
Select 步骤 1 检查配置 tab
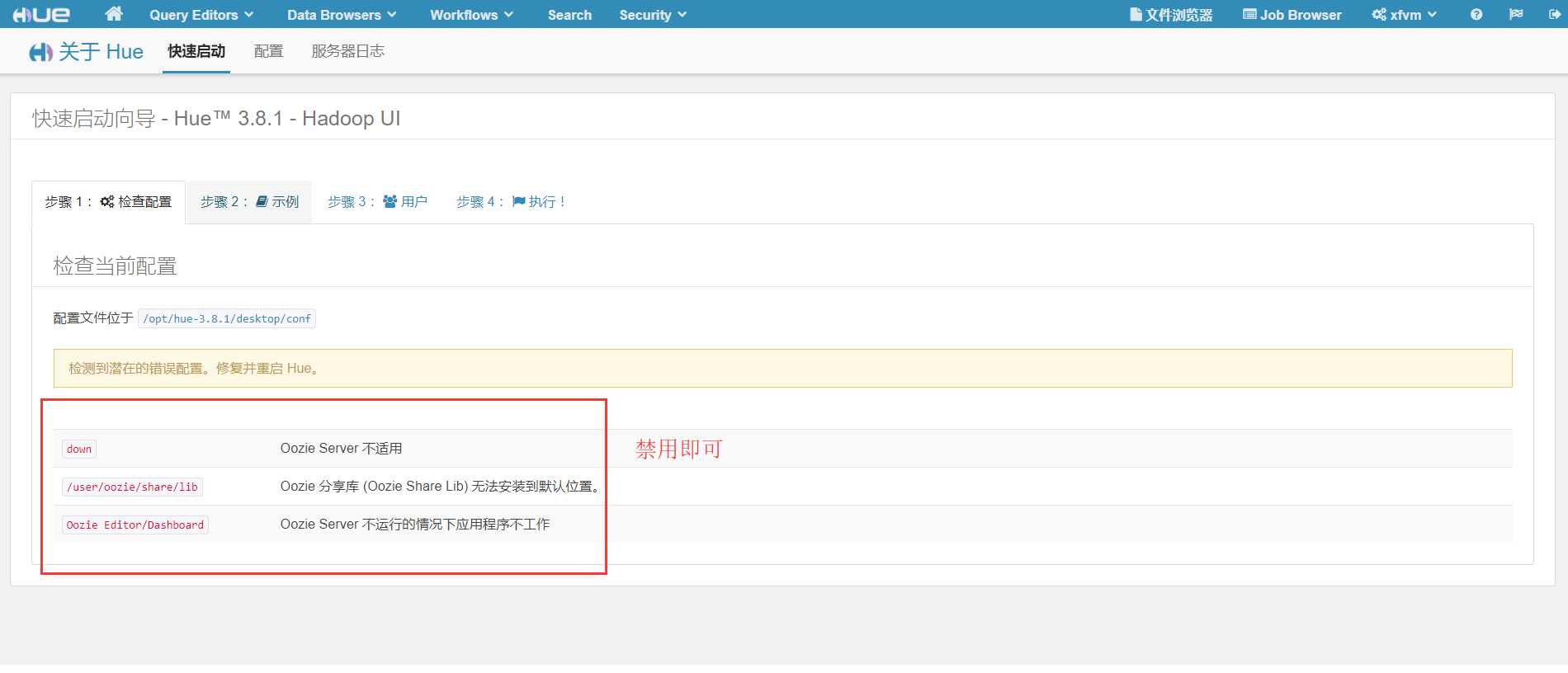tap(108, 202)
